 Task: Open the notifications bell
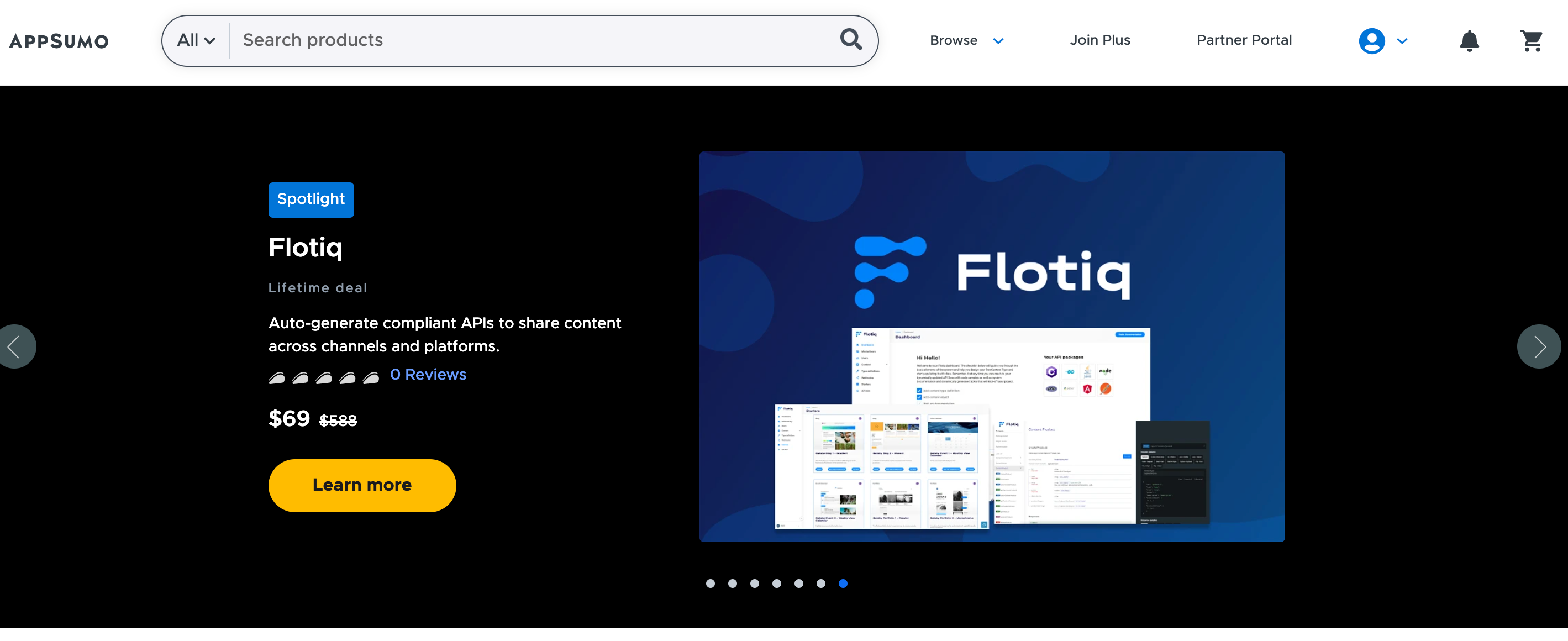[1469, 41]
